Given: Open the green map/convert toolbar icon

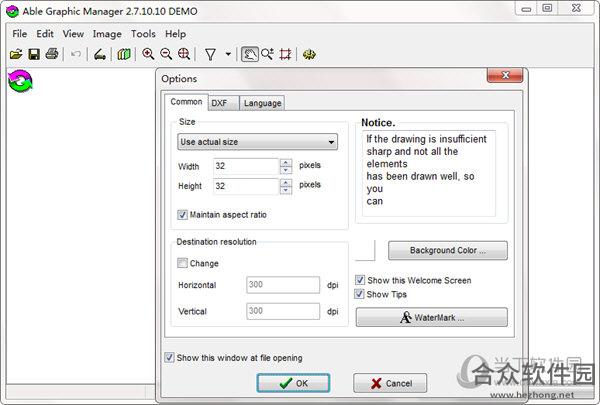Looking at the screenshot, I should pyautogui.click(x=124, y=54).
